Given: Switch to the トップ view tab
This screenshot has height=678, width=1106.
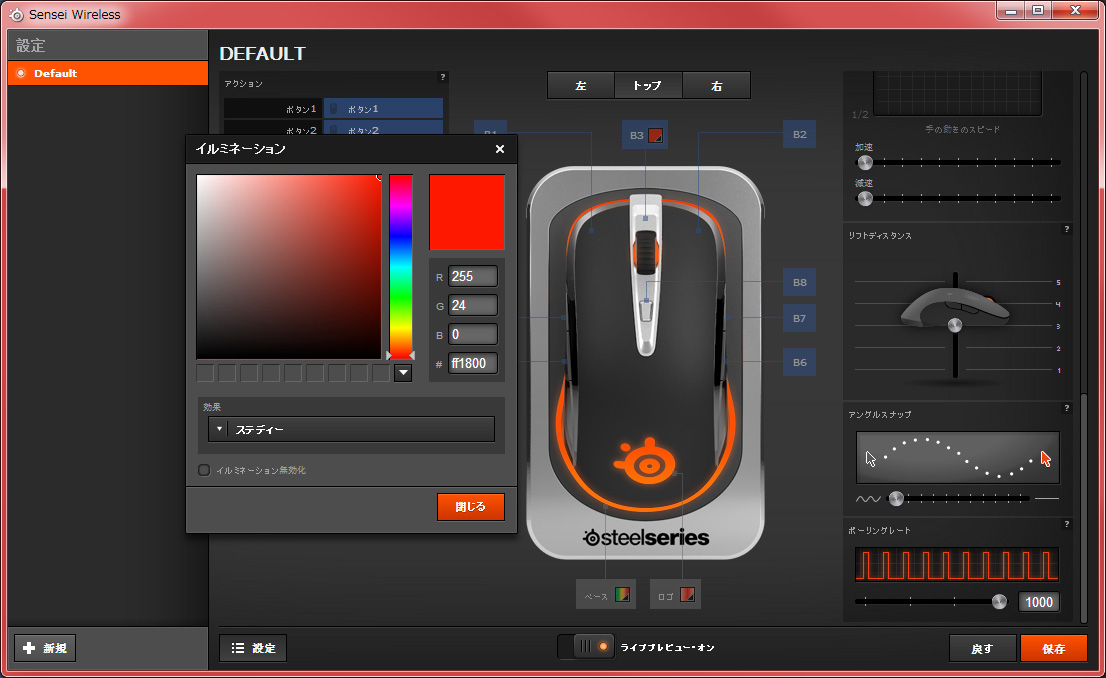Looking at the screenshot, I should coord(648,85).
